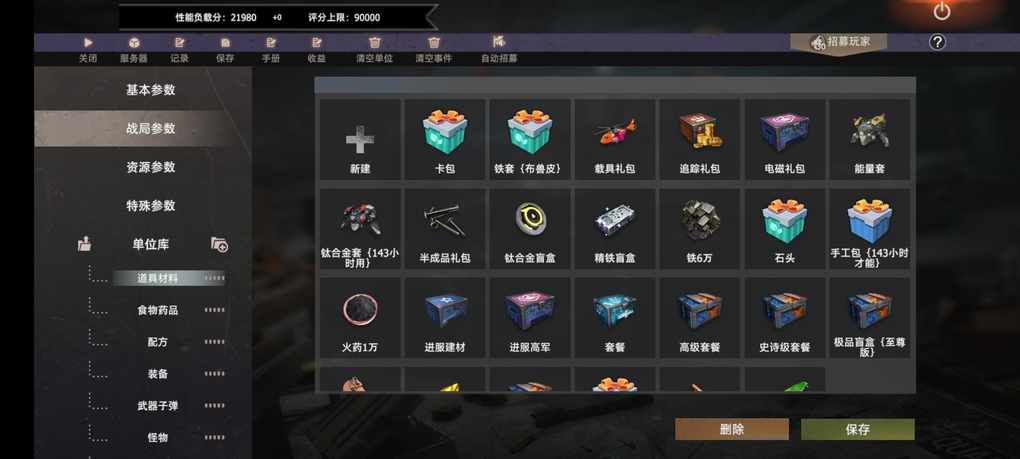The height and width of the screenshot is (459, 1020).
Task: Expand the 武器子弹 tree category
Action: tap(157, 406)
